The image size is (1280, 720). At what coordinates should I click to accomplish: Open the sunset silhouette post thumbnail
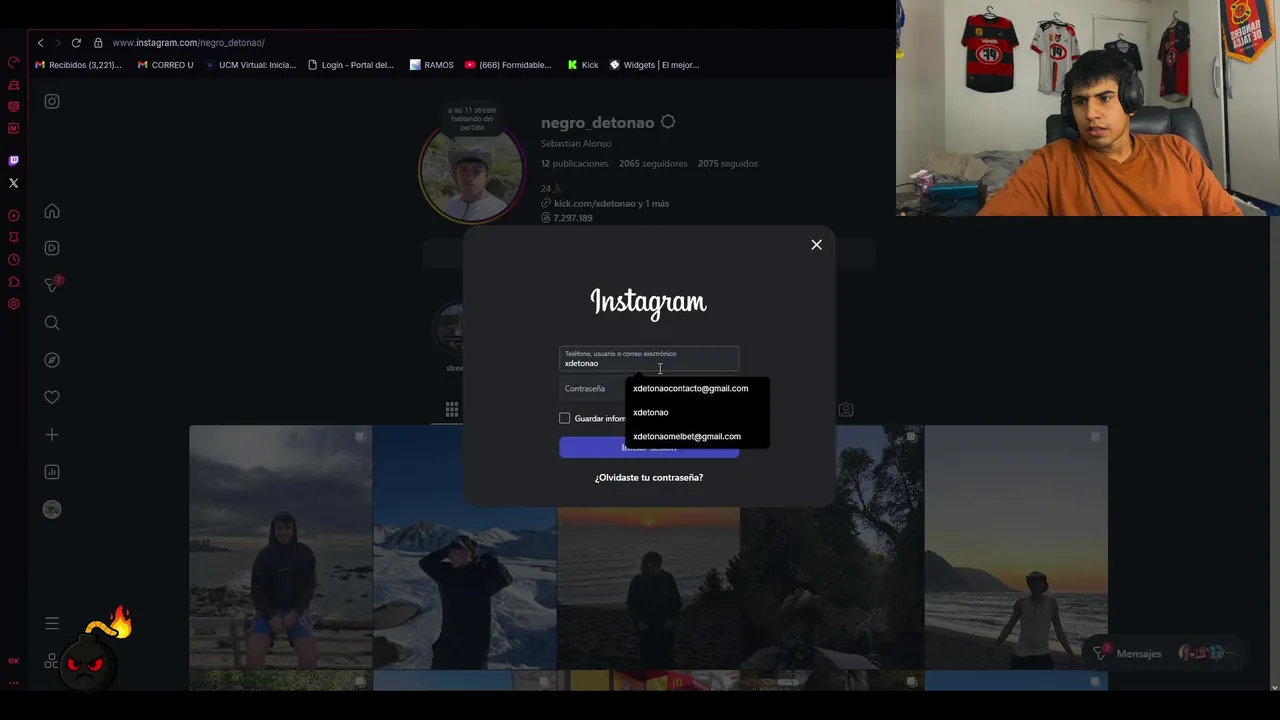649,547
